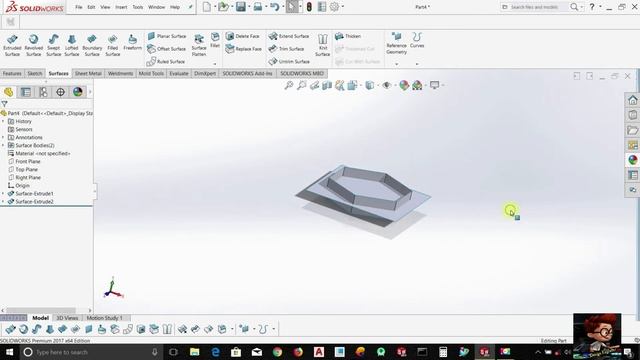Viewport: 640px width, 360px height.
Task: Open File Explorer from the taskbar
Action: tap(195, 352)
